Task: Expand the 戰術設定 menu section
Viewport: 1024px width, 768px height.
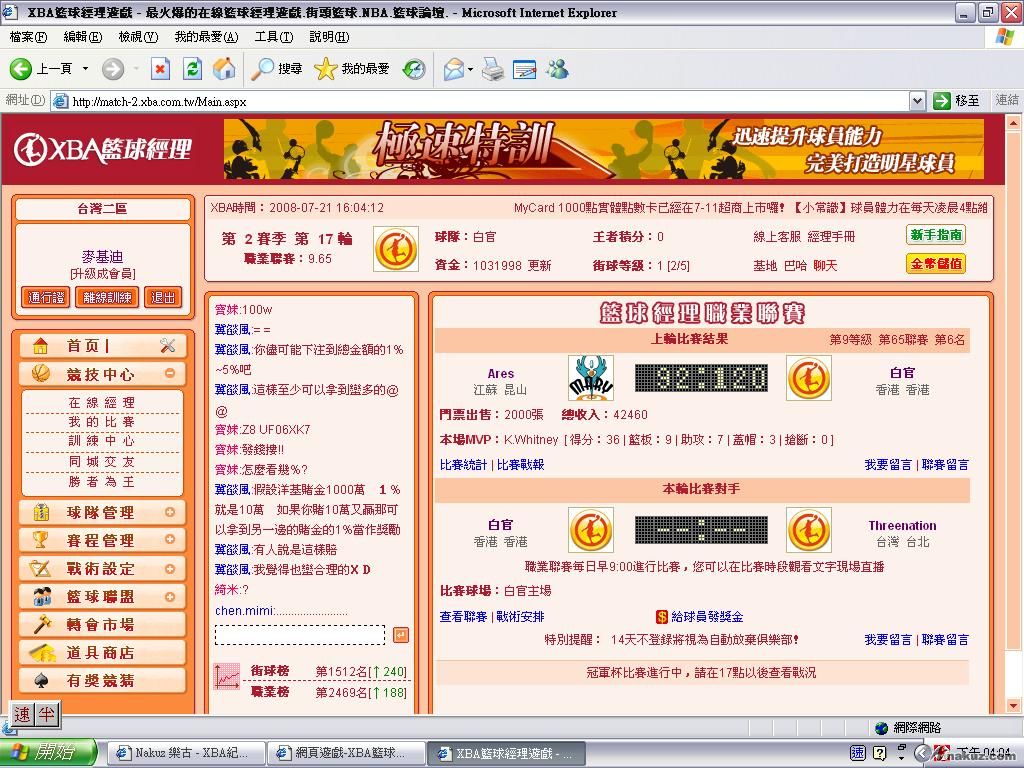Action: pyautogui.click(x=169, y=569)
